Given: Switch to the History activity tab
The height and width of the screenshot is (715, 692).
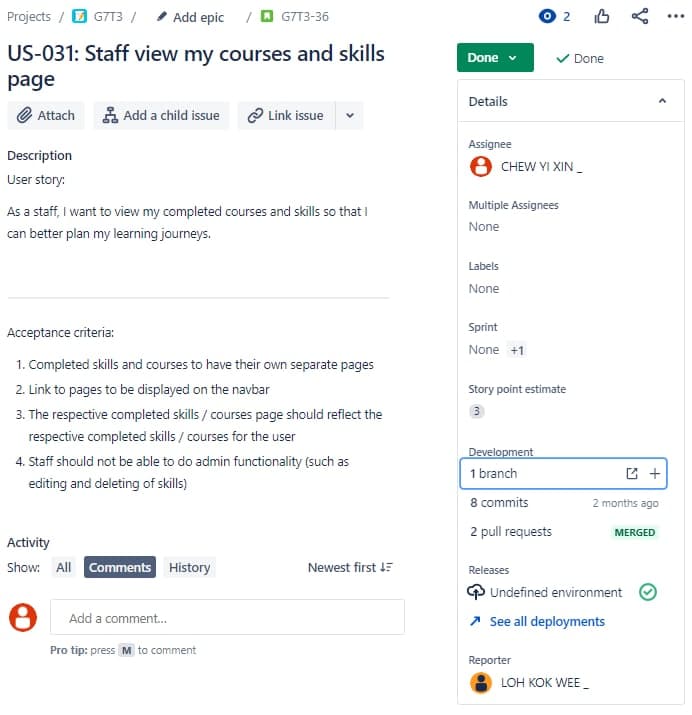Looking at the screenshot, I should [189, 568].
